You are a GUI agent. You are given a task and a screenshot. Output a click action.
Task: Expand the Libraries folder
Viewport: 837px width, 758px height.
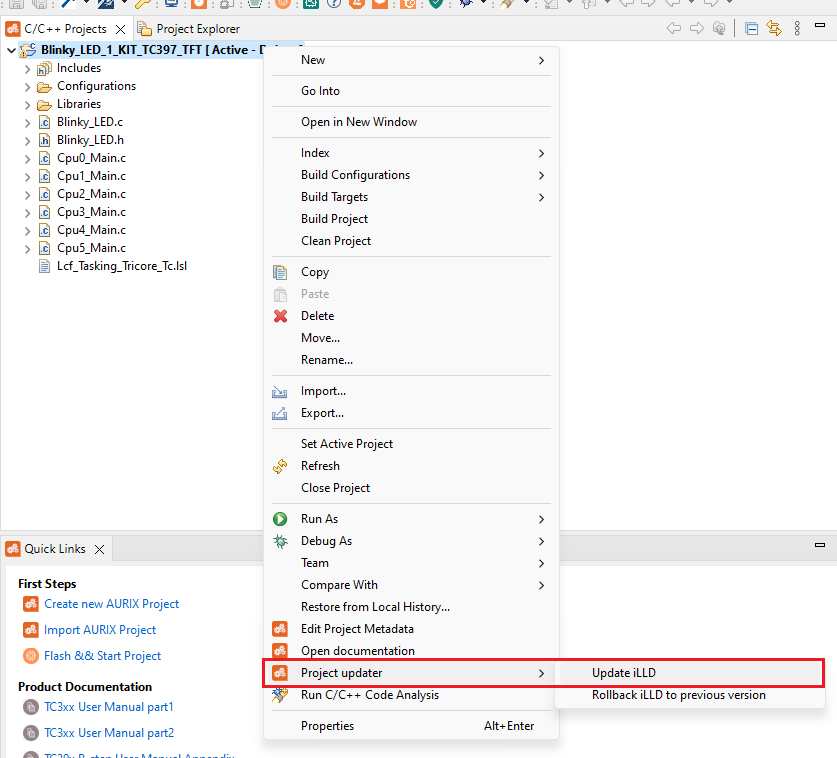(x=27, y=105)
